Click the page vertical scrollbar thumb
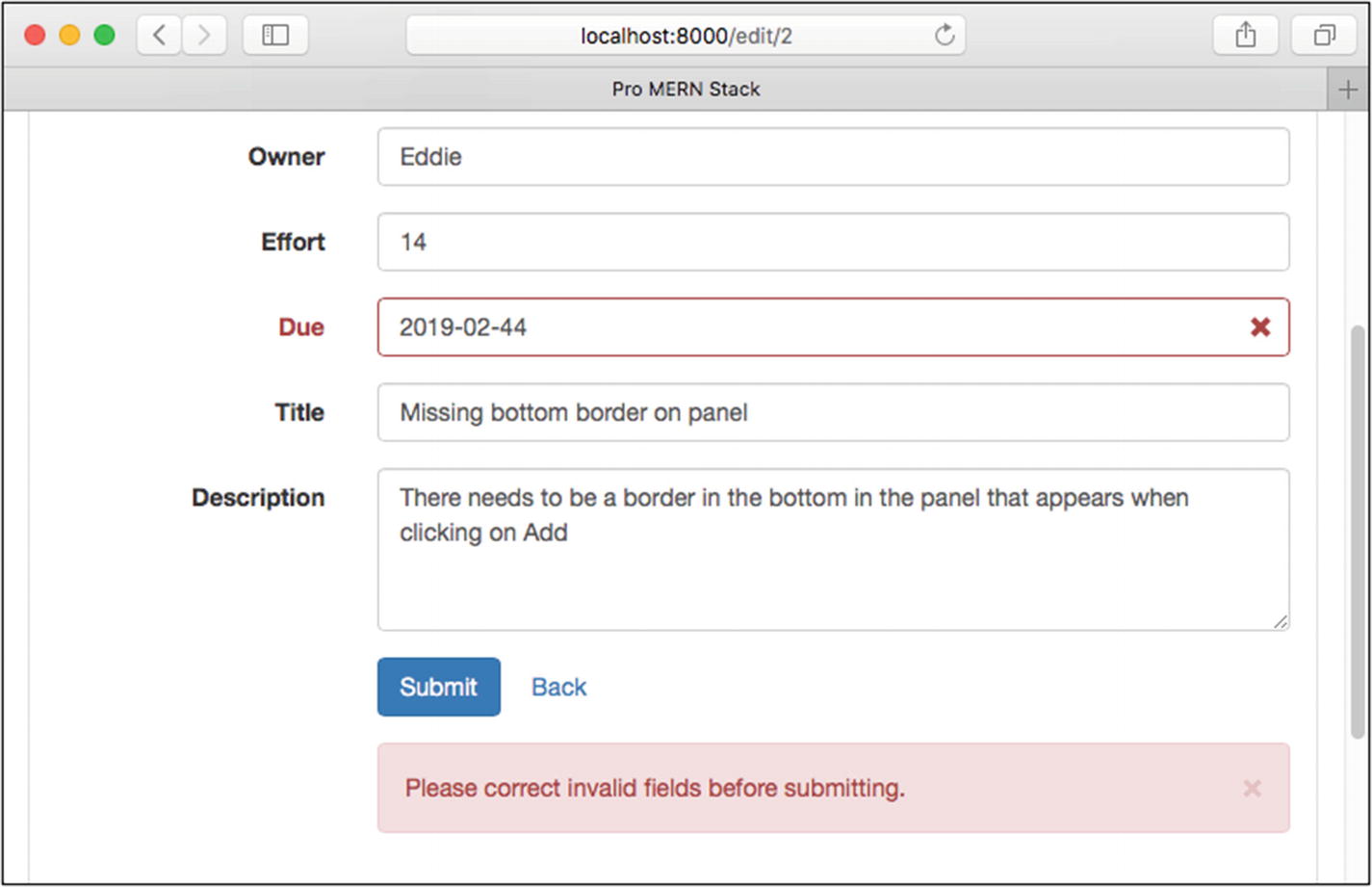The height and width of the screenshot is (887, 1372). [x=1358, y=532]
